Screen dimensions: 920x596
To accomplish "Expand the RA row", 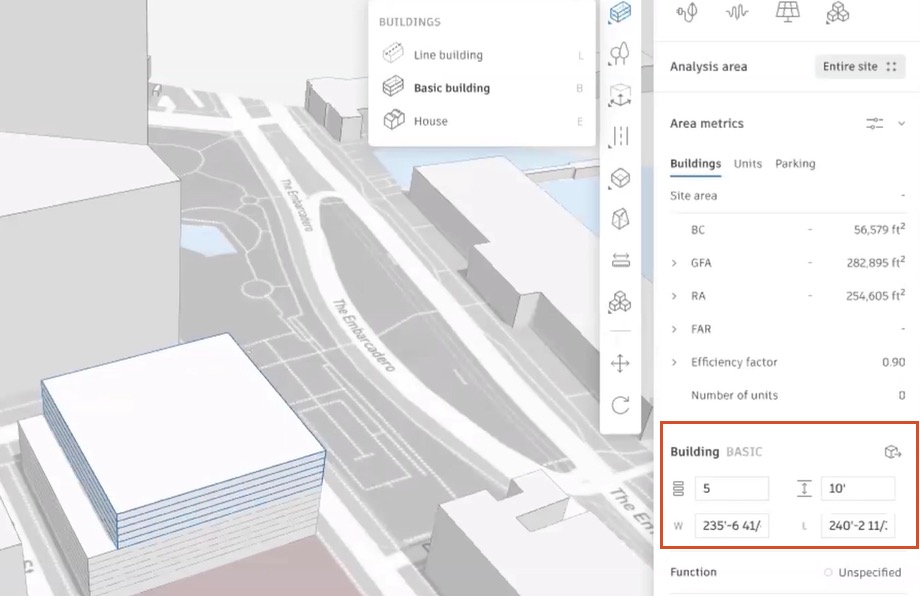I will tap(674, 296).
